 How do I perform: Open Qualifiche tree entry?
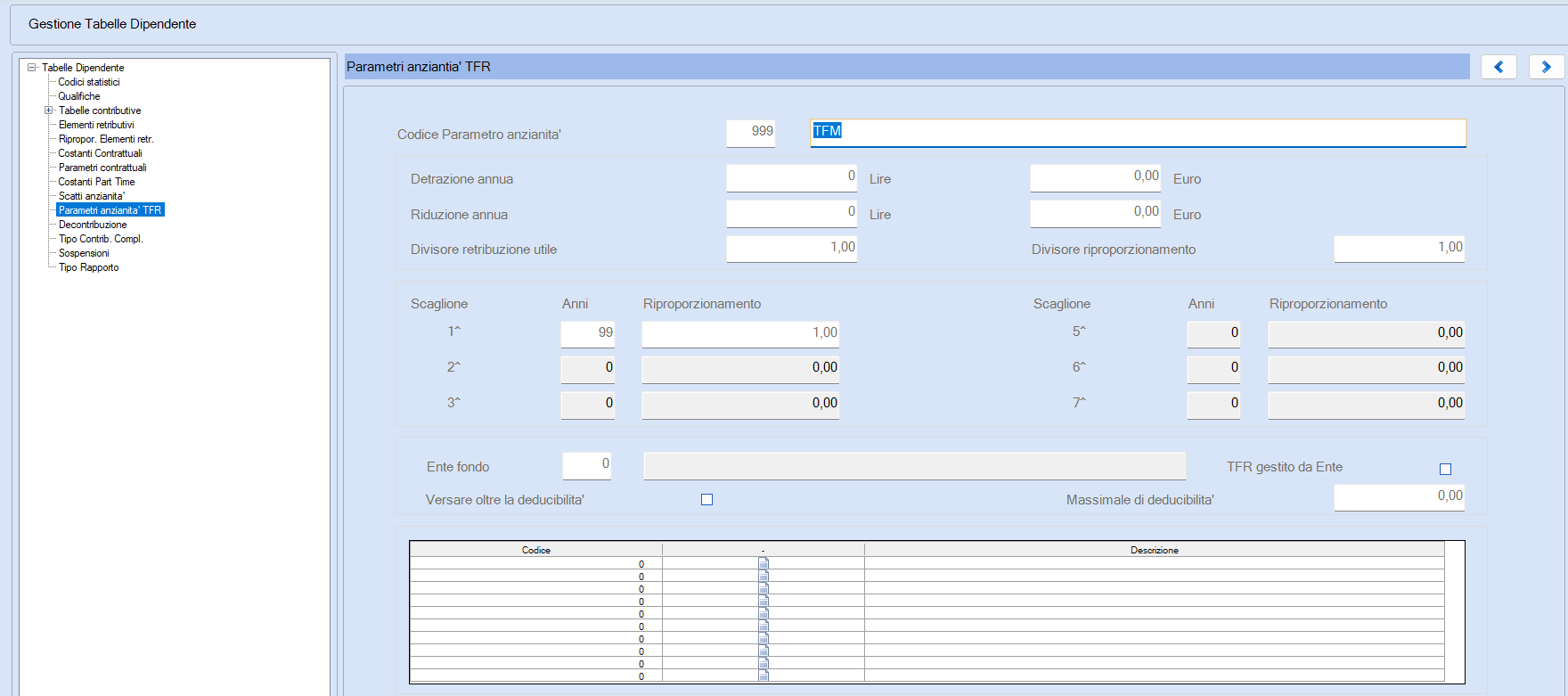point(79,96)
